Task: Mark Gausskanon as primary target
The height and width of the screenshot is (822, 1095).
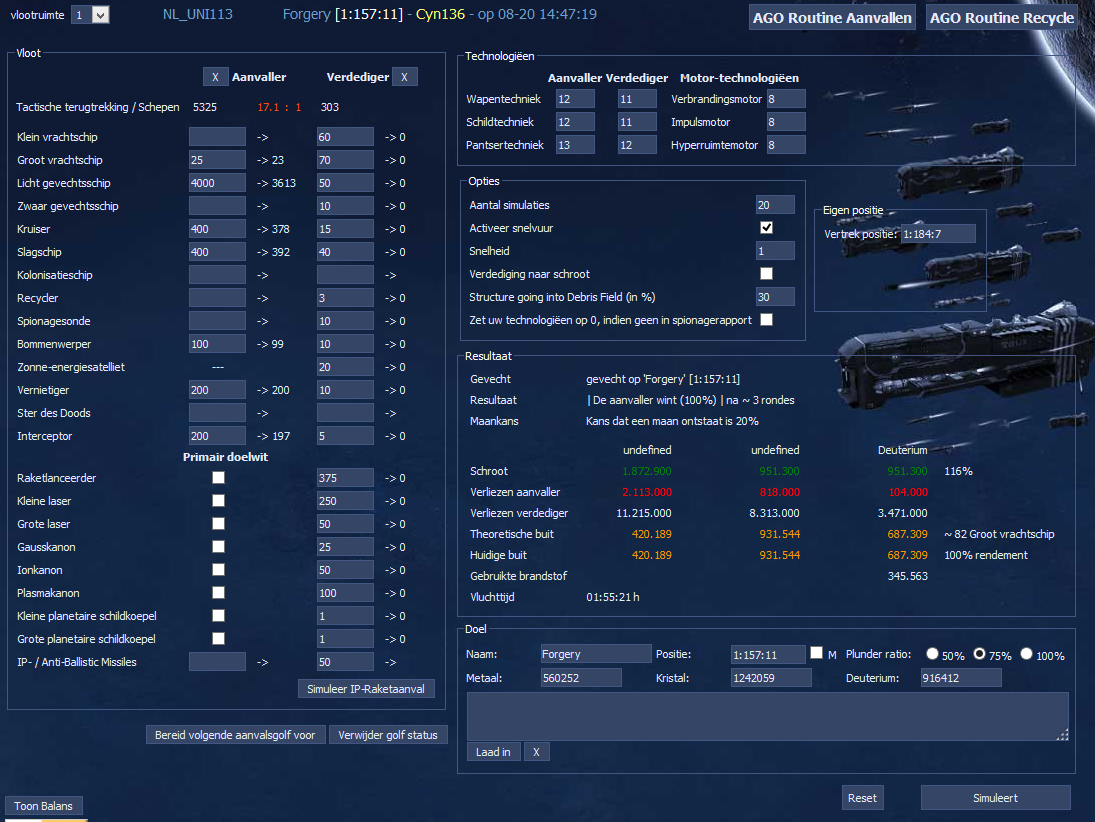Action: [219, 547]
